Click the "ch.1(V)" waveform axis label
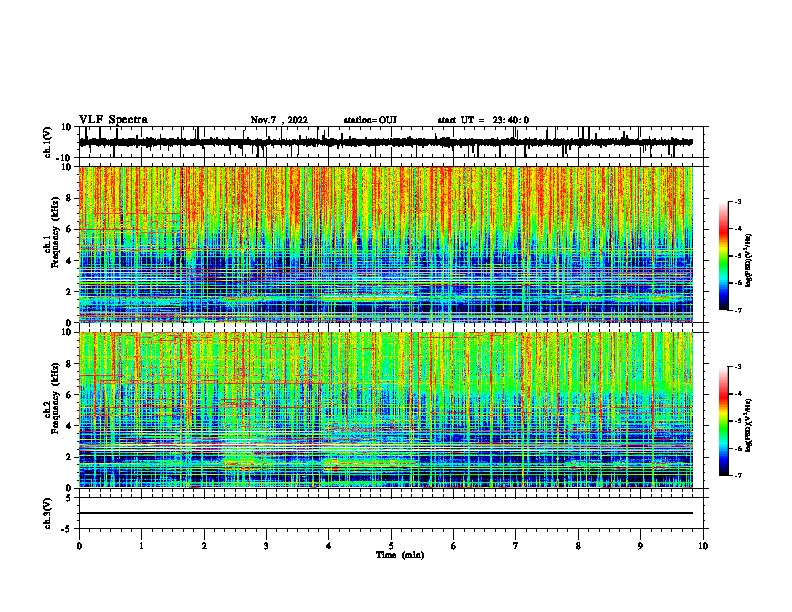Viewport: 792px width, 612px height. click(48, 142)
